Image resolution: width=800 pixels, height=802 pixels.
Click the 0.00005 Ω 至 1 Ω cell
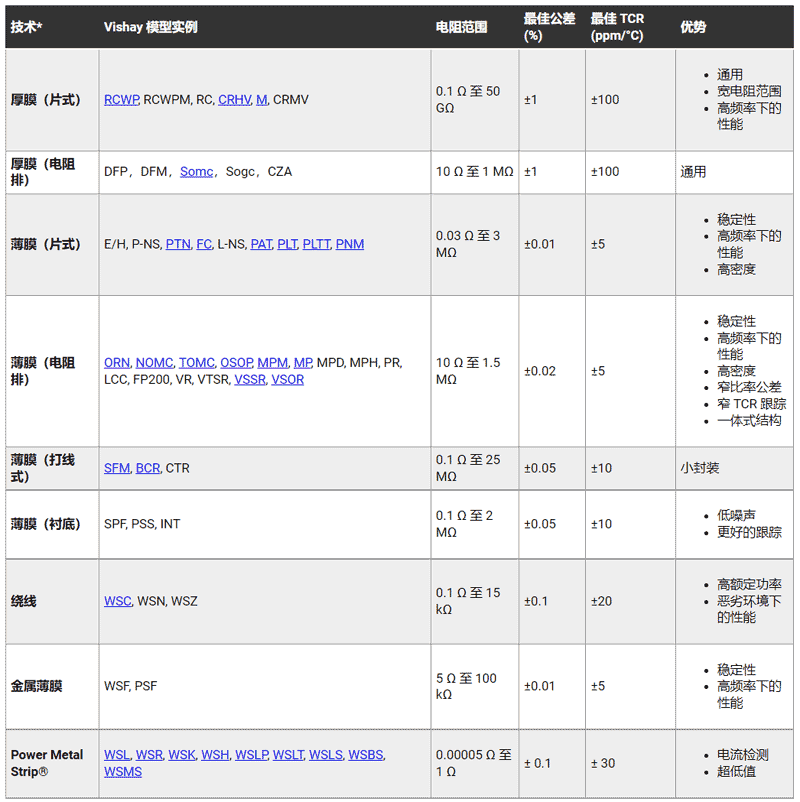[x=473, y=763]
